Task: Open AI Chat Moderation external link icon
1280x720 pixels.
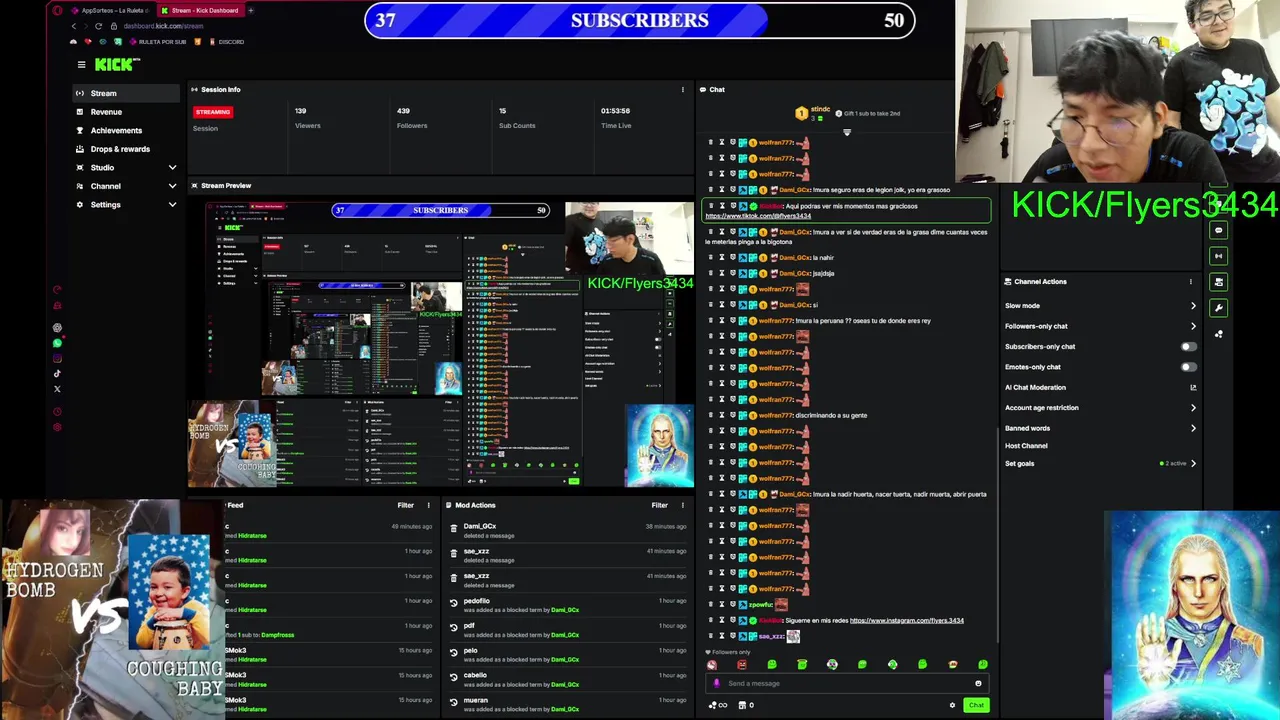Action: click(x=1193, y=388)
